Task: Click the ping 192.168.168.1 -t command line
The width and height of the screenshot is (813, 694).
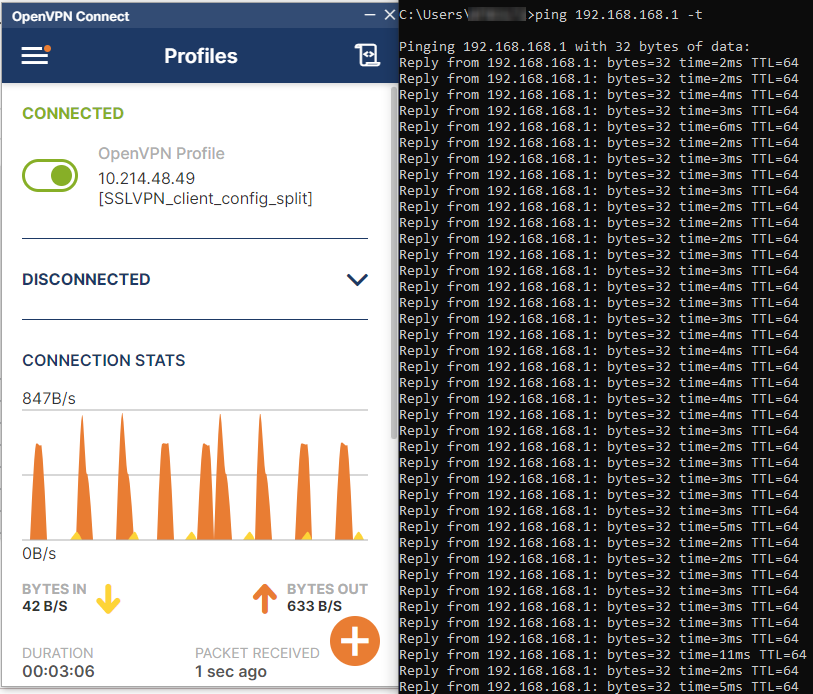Action: coord(551,15)
